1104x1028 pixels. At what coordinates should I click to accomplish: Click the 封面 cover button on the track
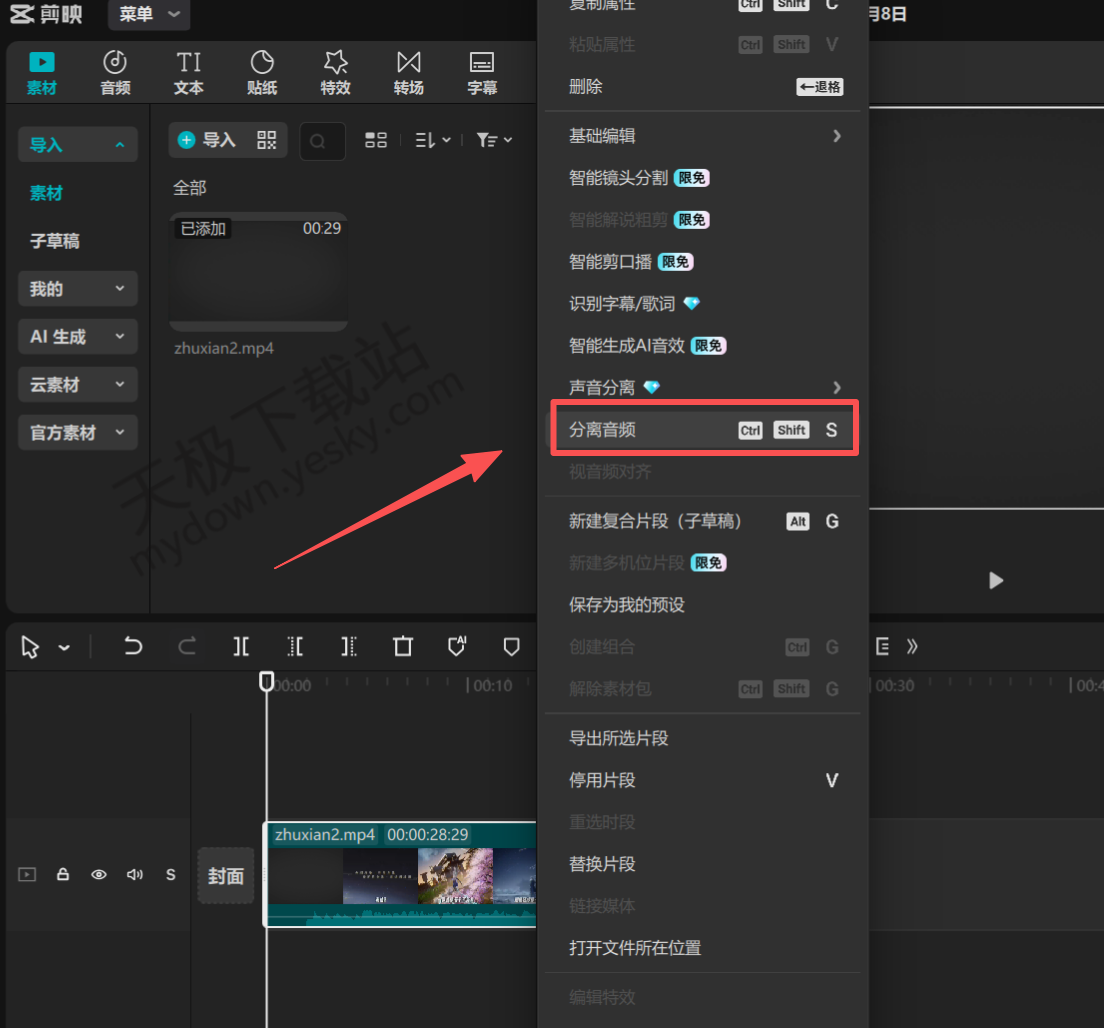click(x=226, y=876)
